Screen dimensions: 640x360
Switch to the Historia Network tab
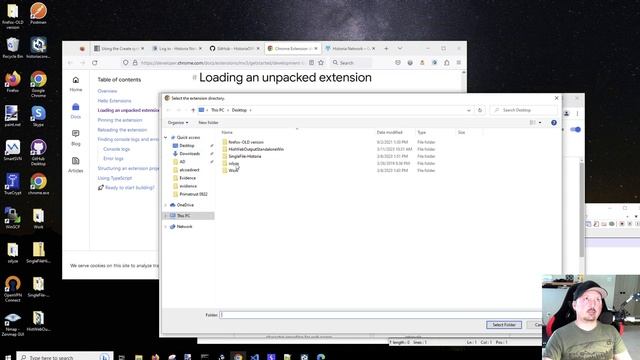(x=350, y=49)
